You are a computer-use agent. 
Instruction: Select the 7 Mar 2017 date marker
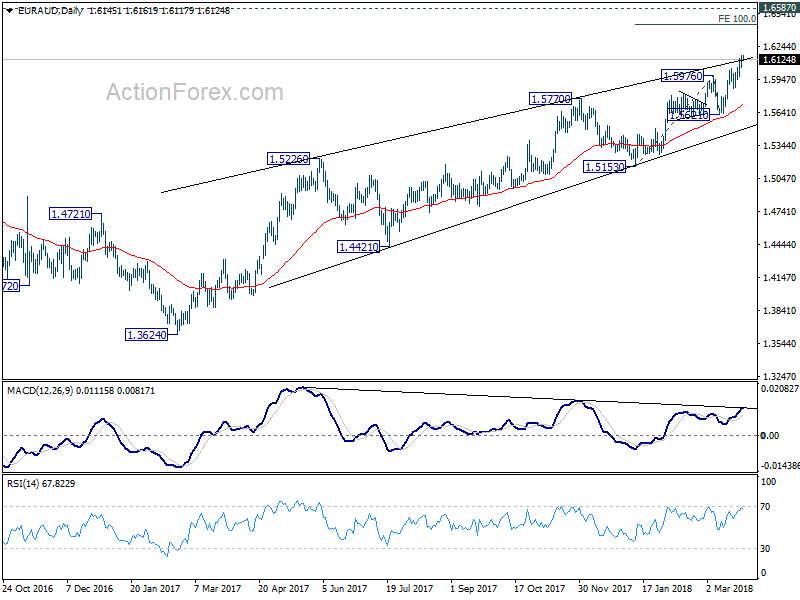click(x=217, y=588)
